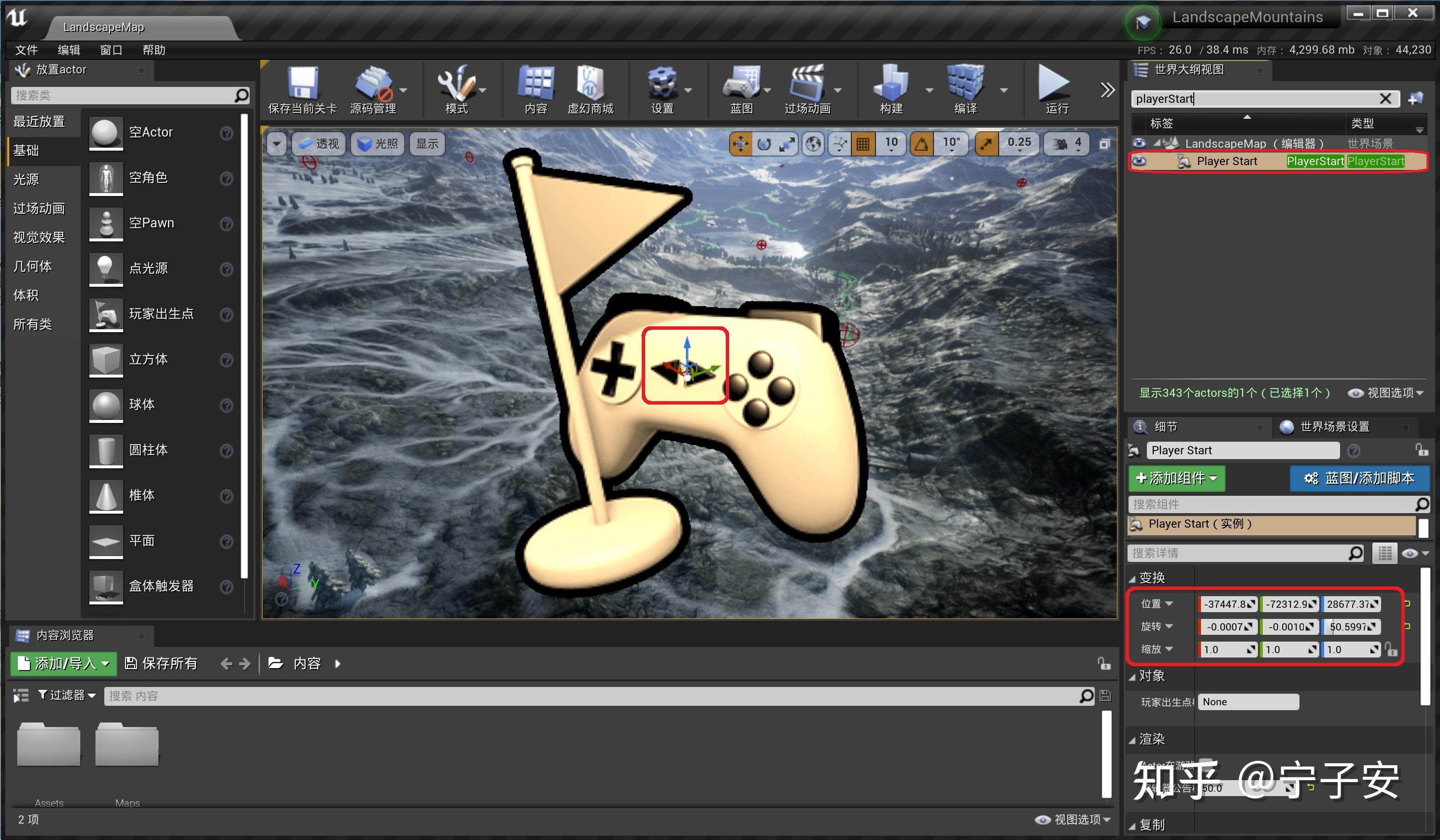Select the Geometry (几何体) category
Viewport: 1440px width, 840px height.
point(32,266)
